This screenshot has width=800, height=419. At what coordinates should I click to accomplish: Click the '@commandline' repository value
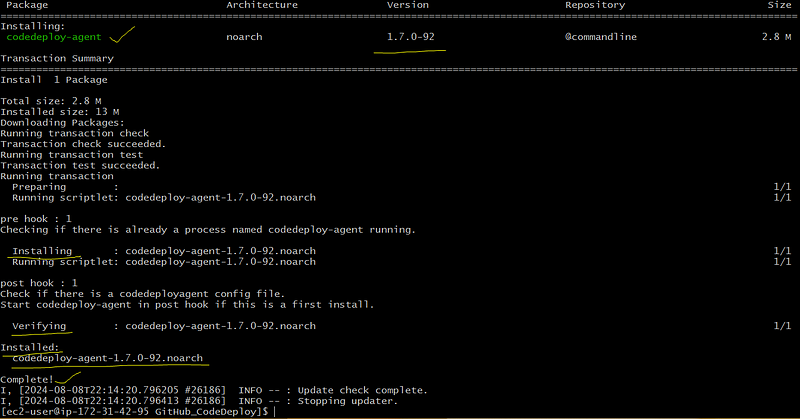(x=601, y=37)
